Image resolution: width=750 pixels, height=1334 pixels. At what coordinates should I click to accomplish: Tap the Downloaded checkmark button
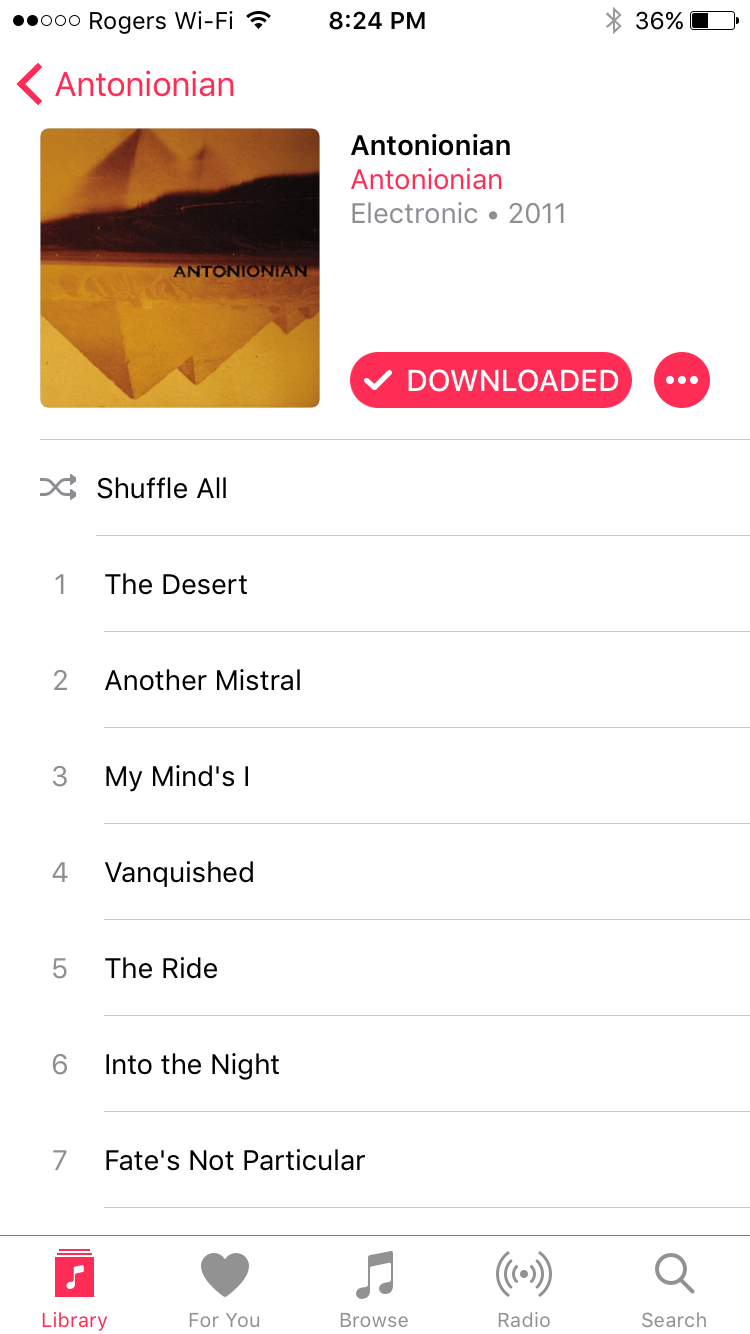(x=491, y=380)
